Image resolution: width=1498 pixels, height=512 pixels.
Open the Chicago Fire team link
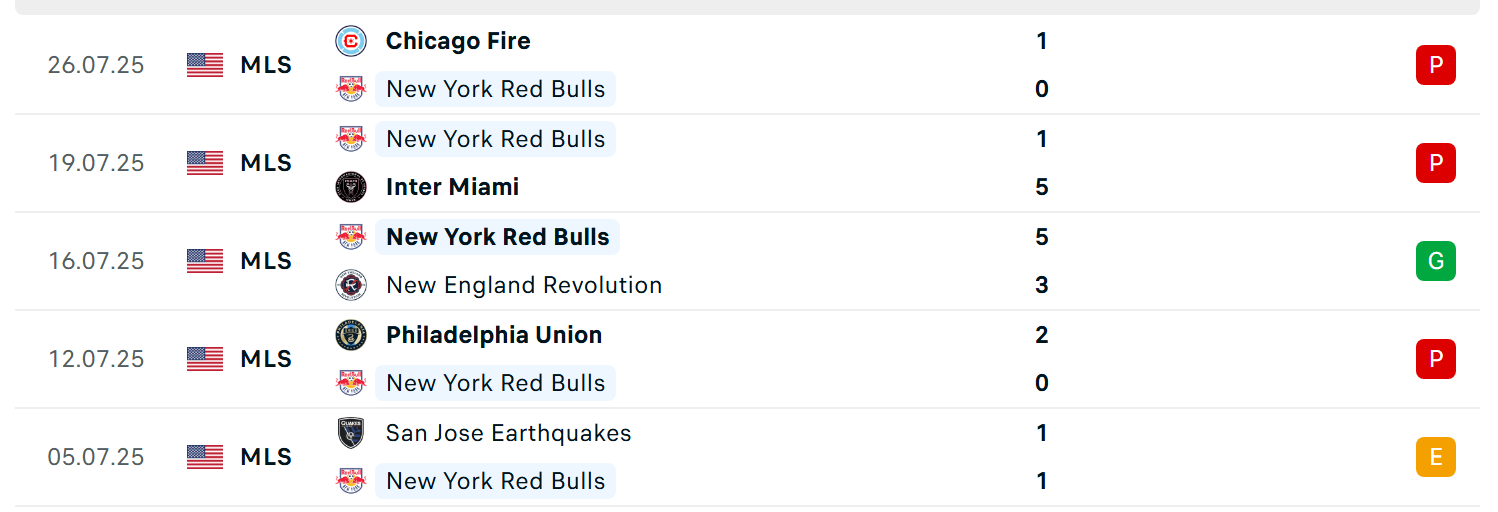point(458,41)
